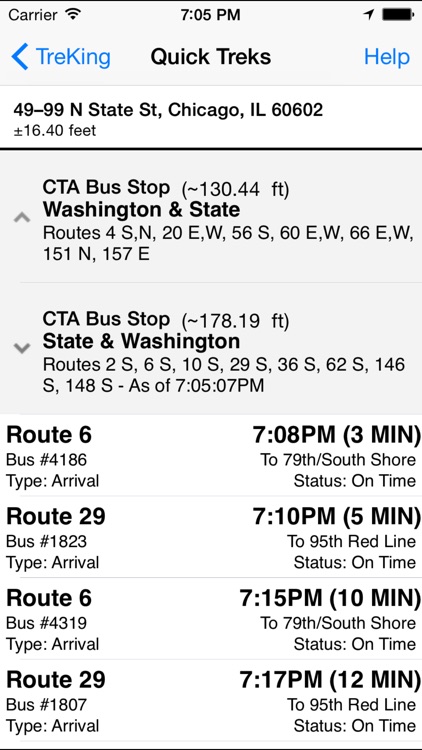Tap the location services arrow icon
Image resolution: width=422 pixels, height=750 pixels.
368,15
